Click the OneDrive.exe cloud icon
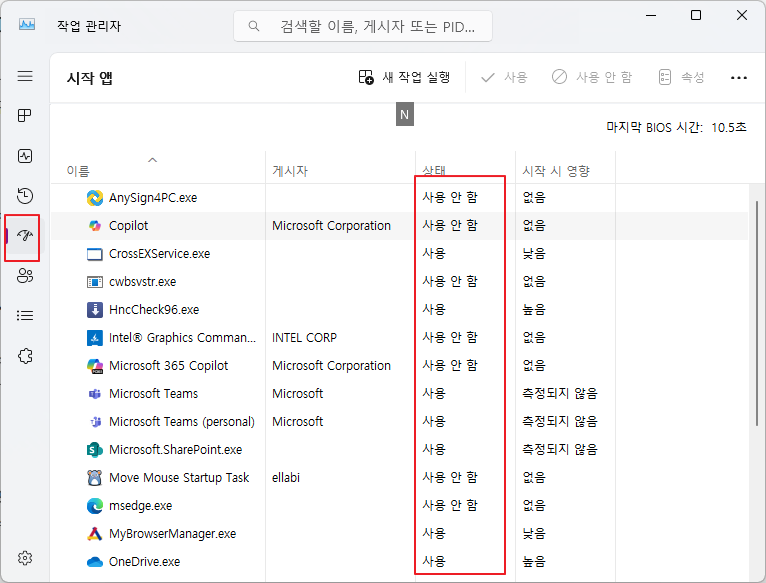Viewport: 766px width, 583px height. [x=95, y=562]
